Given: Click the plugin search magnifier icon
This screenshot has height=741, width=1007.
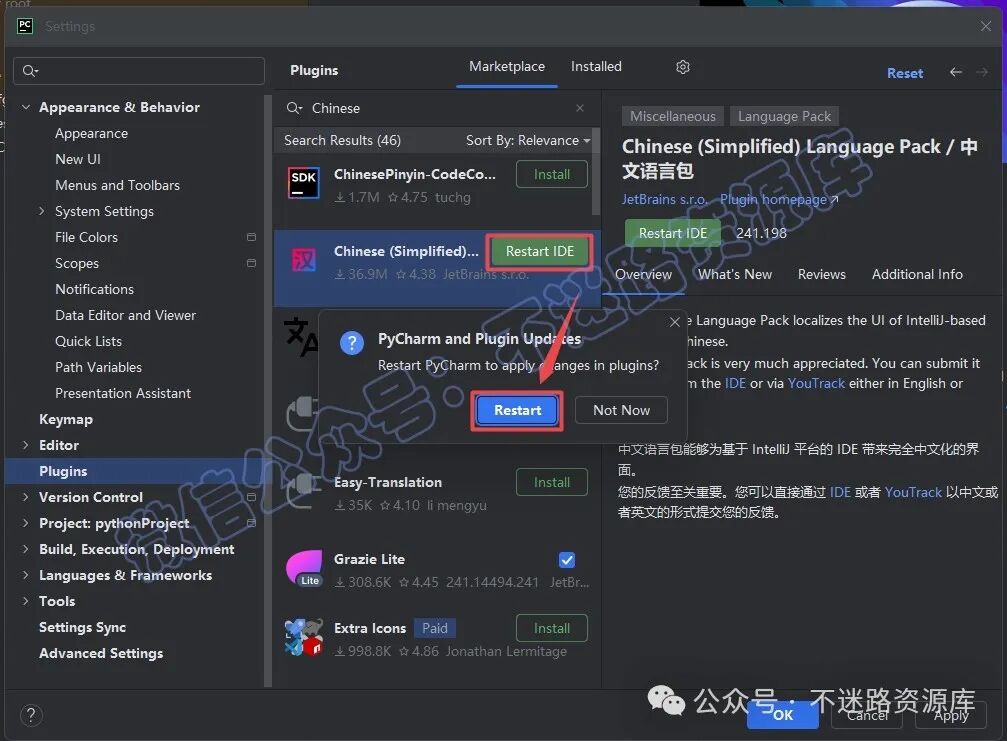Looking at the screenshot, I should coord(294,108).
